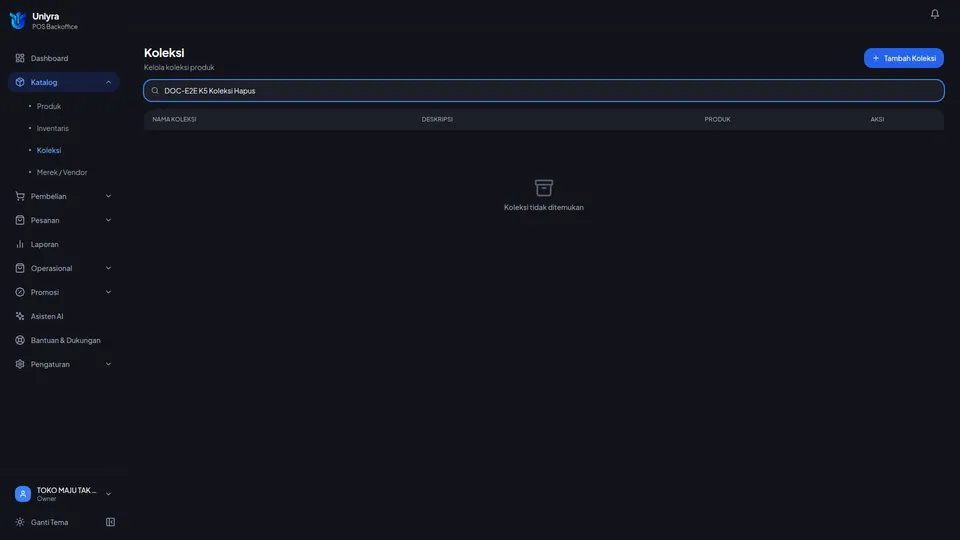Viewport: 960px width, 540px height.
Task: Click the Asisten AI sparkle icon
Action: (x=20, y=316)
